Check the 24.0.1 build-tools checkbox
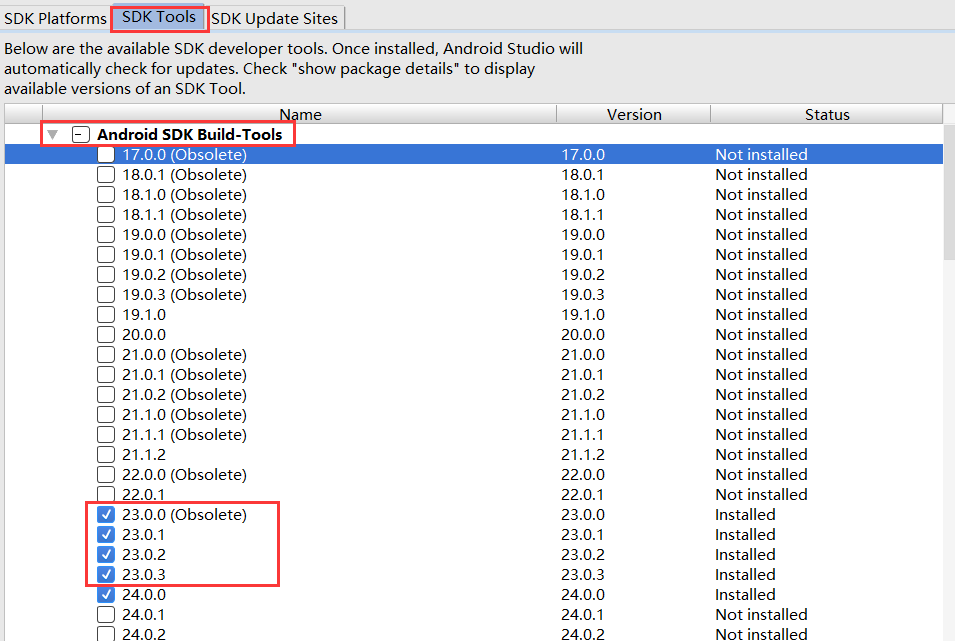Screen dimensions: 955x641 tap(106, 614)
